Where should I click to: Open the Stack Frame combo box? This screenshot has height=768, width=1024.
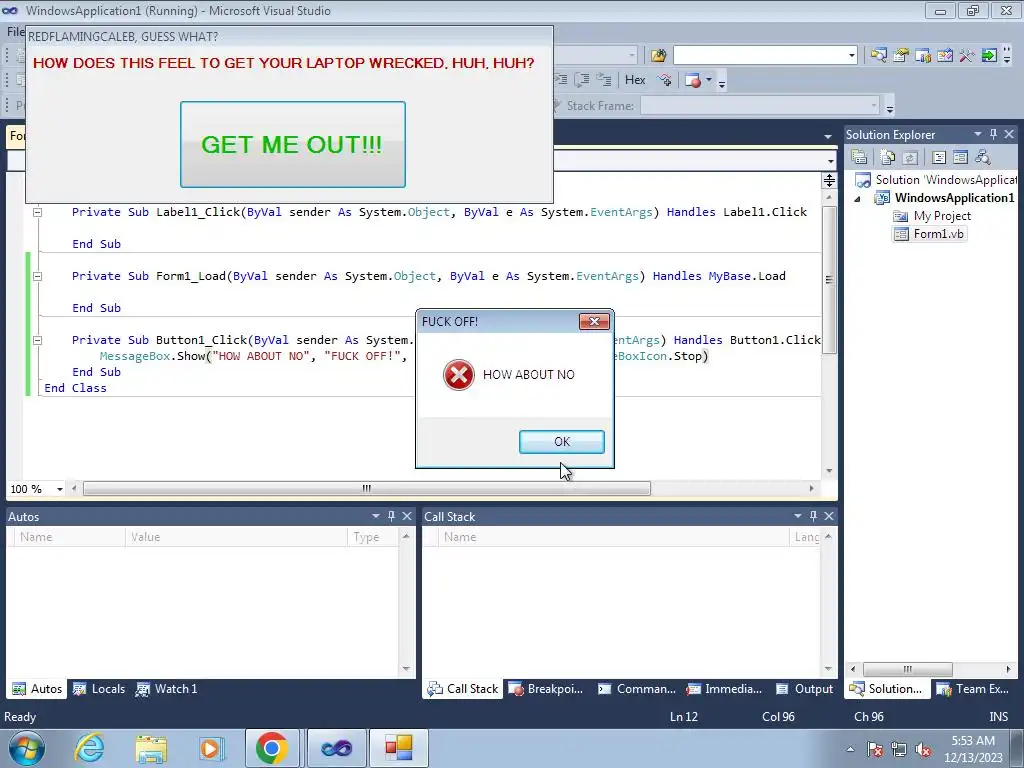[761, 105]
